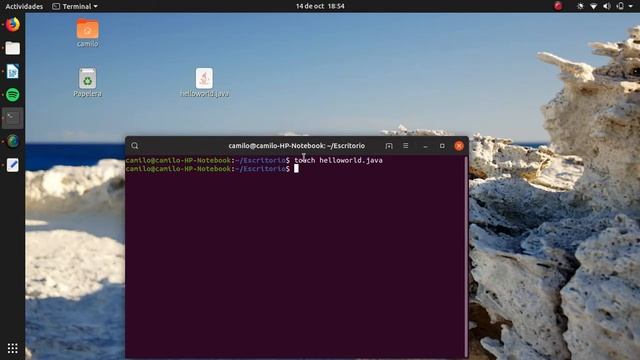
Task: Open the clock calendar at 14 de oct
Action: [320, 6]
